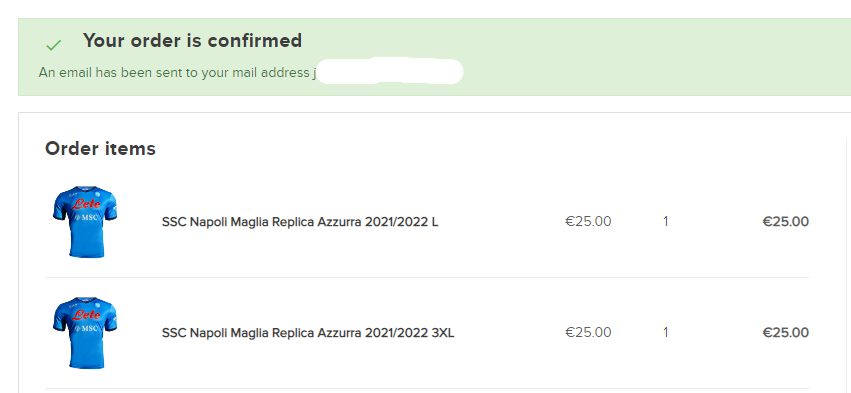The height and width of the screenshot is (393, 851).
Task: Click the bold total €25.00 for 3XL jersey
Action: coord(785,332)
